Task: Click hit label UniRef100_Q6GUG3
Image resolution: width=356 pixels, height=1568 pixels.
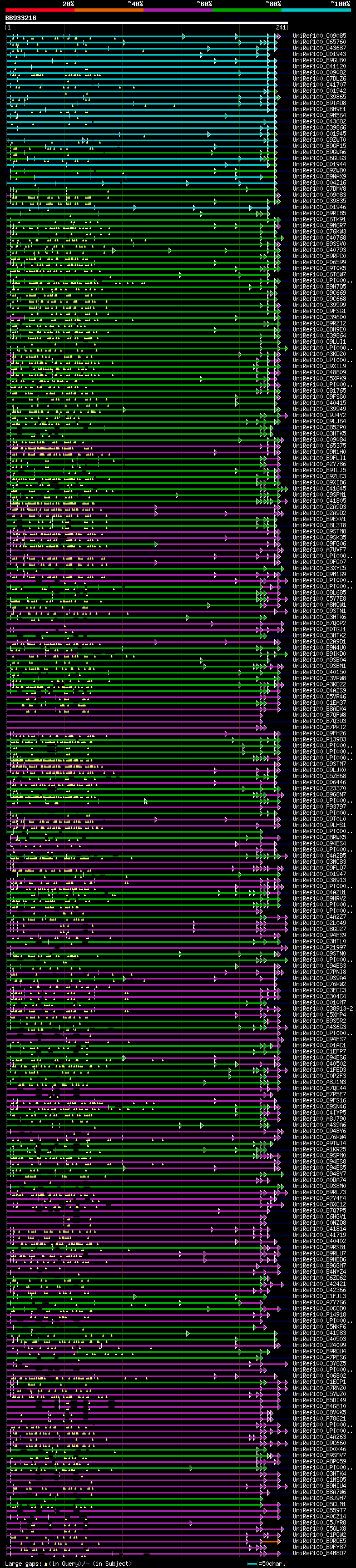Action: click(319, 159)
